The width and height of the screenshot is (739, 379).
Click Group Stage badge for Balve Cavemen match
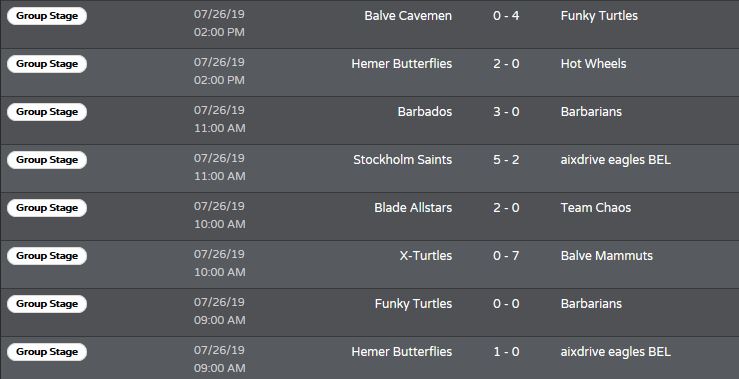click(47, 16)
